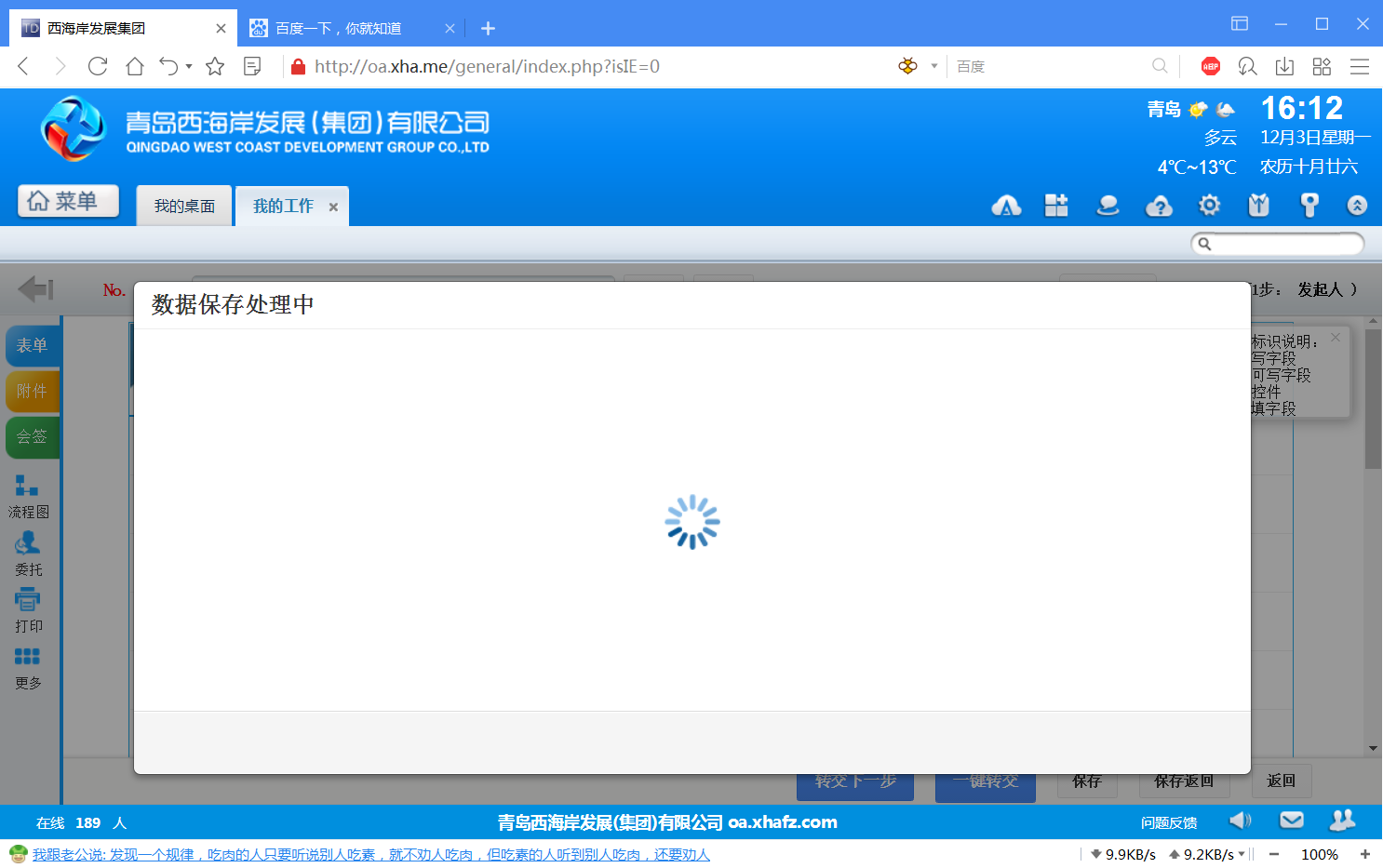
Task: Open the add-module grid icon
Action: (x=1056, y=206)
